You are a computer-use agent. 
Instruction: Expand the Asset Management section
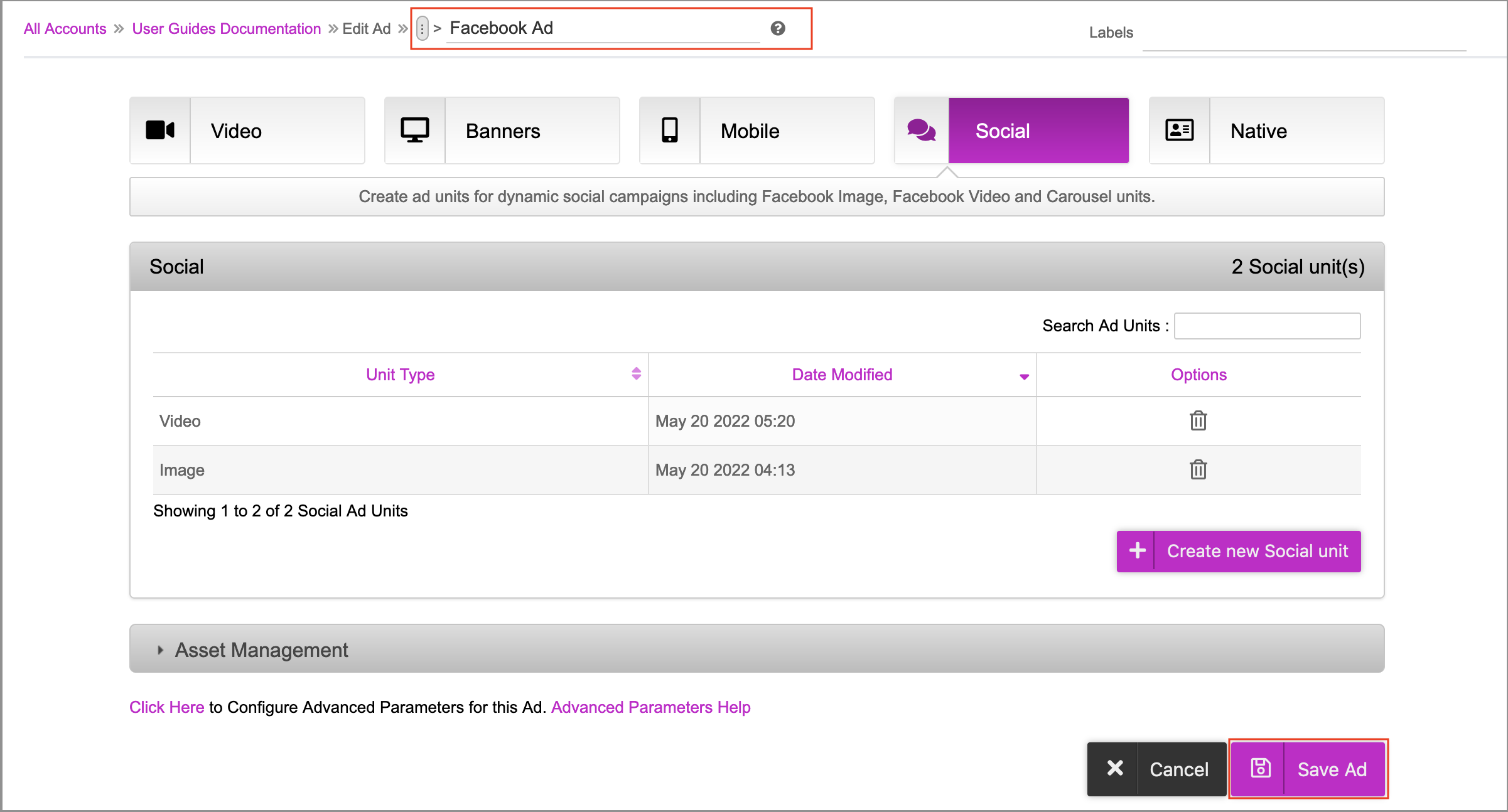tap(261, 649)
